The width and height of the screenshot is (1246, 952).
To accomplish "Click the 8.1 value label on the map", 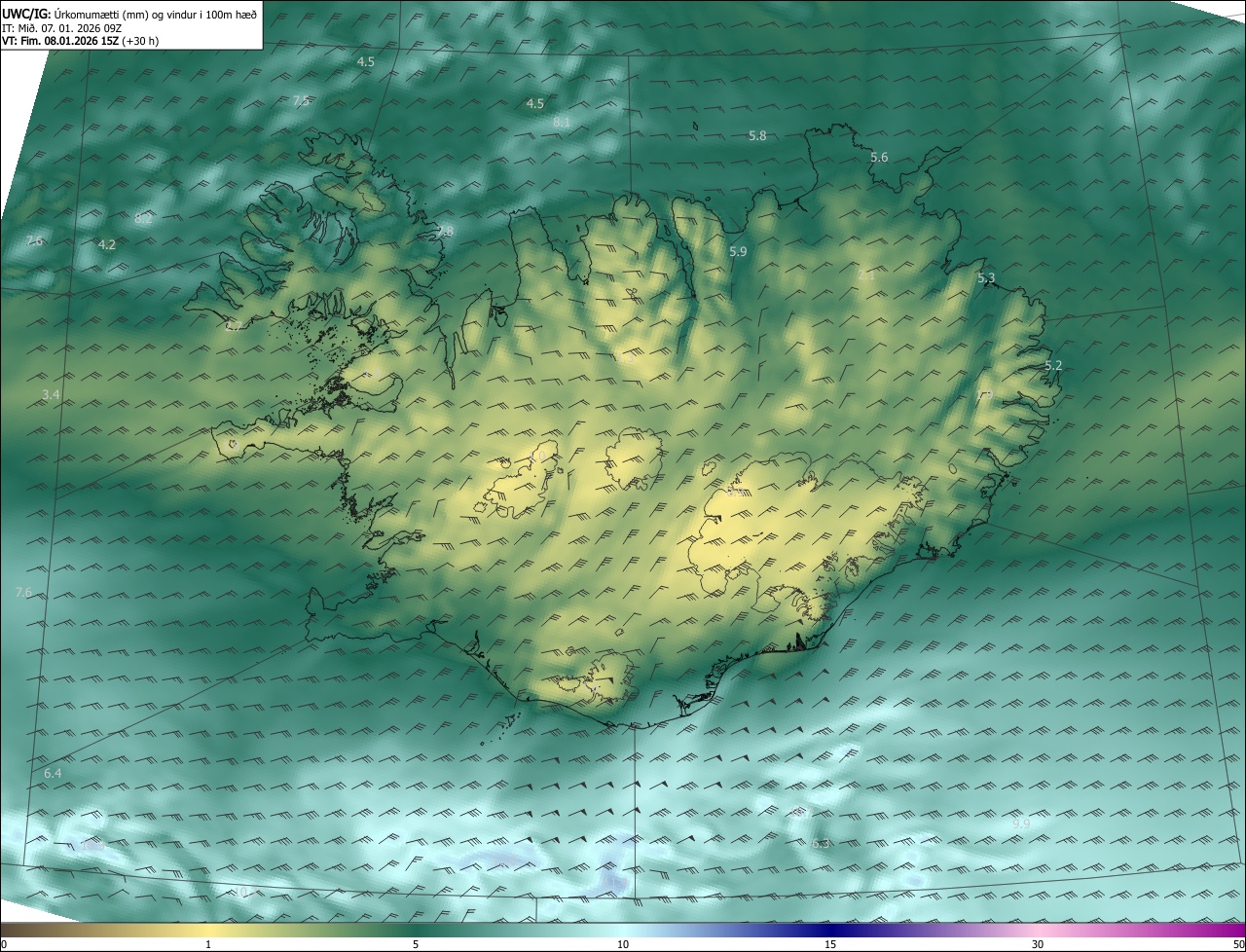I will point(562,122).
